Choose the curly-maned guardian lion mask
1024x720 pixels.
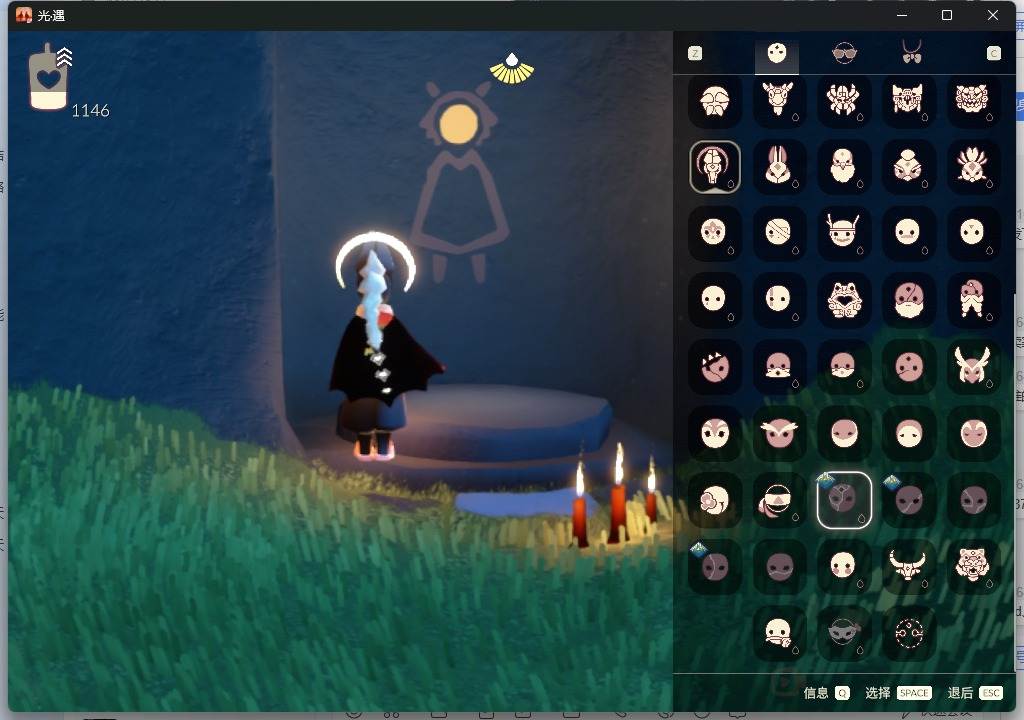pos(972,101)
